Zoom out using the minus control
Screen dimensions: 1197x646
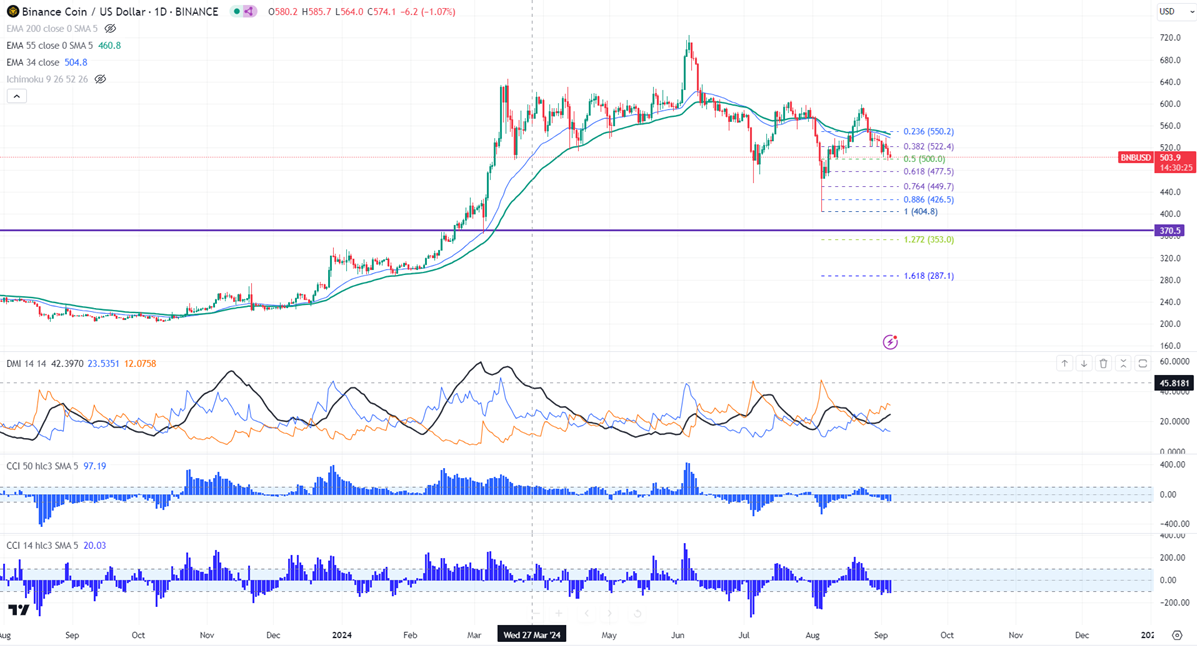[536, 613]
